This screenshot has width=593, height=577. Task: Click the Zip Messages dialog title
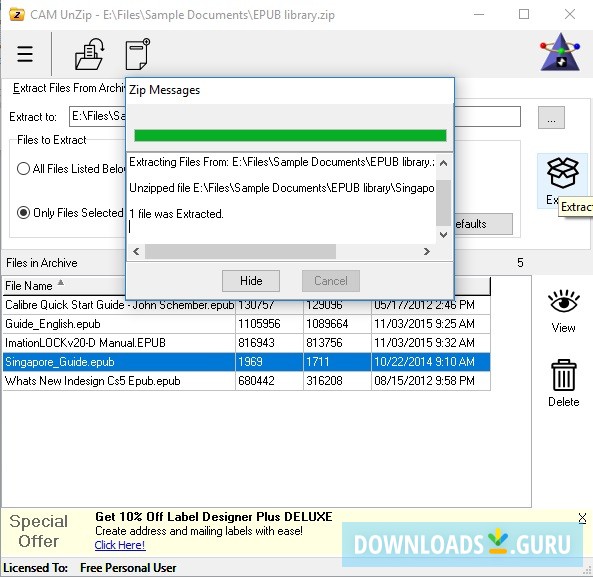[165, 90]
